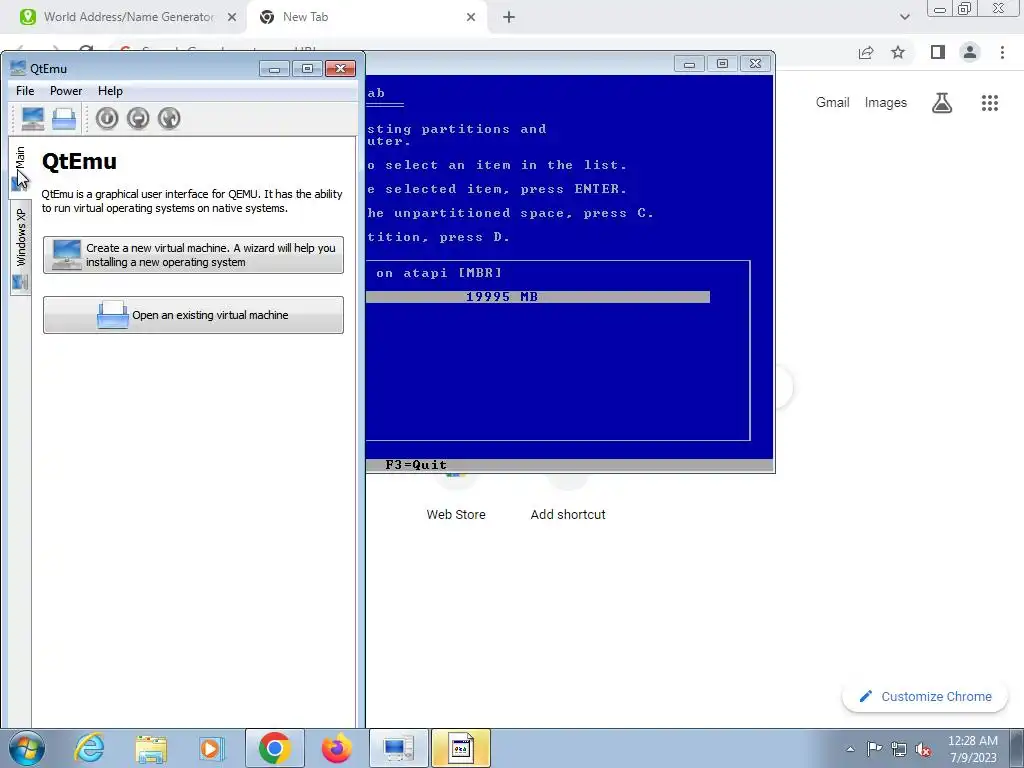The width and height of the screenshot is (1024, 768).
Task: Toggle the Chrome side panel icon
Action: (x=938, y=52)
